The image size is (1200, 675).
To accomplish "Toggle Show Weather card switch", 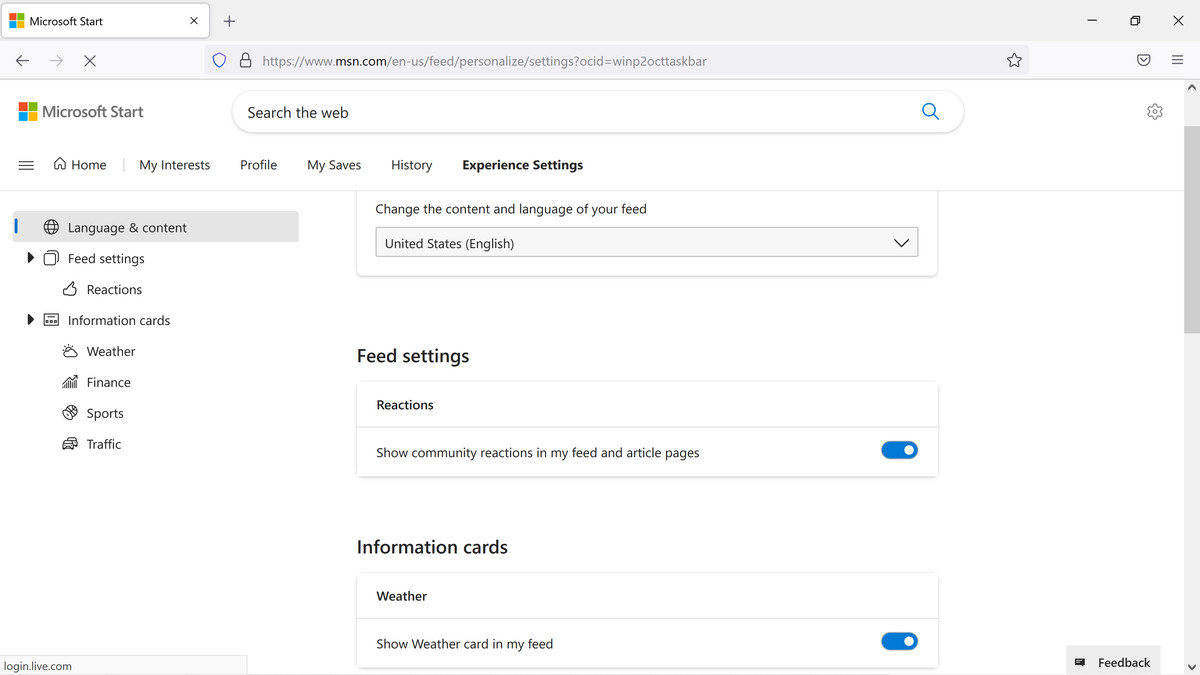I will (x=899, y=641).
